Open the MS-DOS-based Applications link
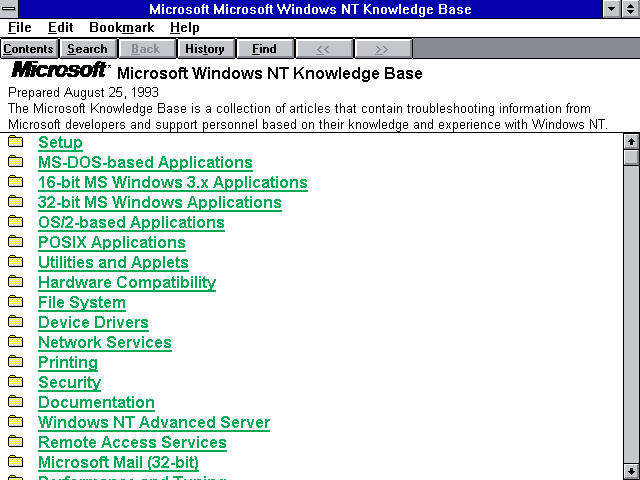640x480 pixels. [x=145, y=162]
